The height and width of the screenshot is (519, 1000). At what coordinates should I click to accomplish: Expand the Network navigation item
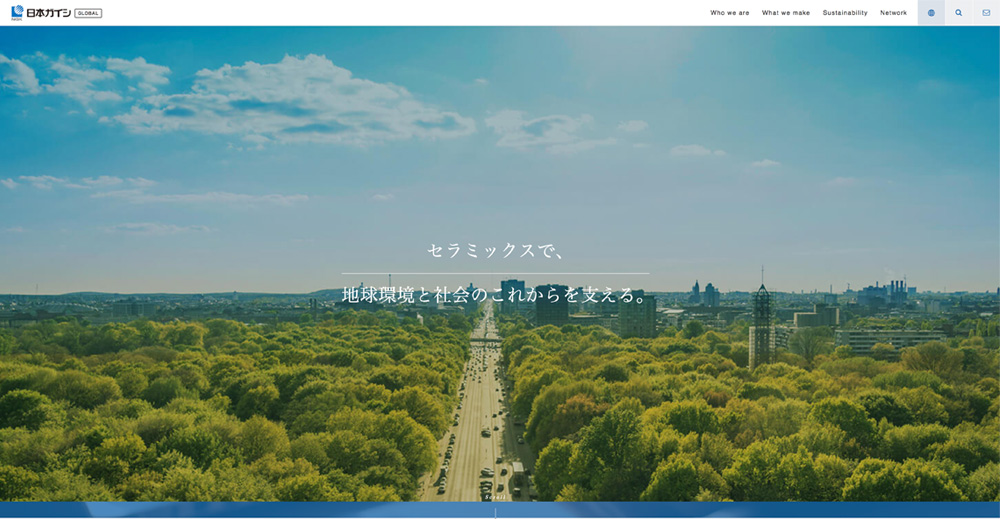(x=893, y=13)
